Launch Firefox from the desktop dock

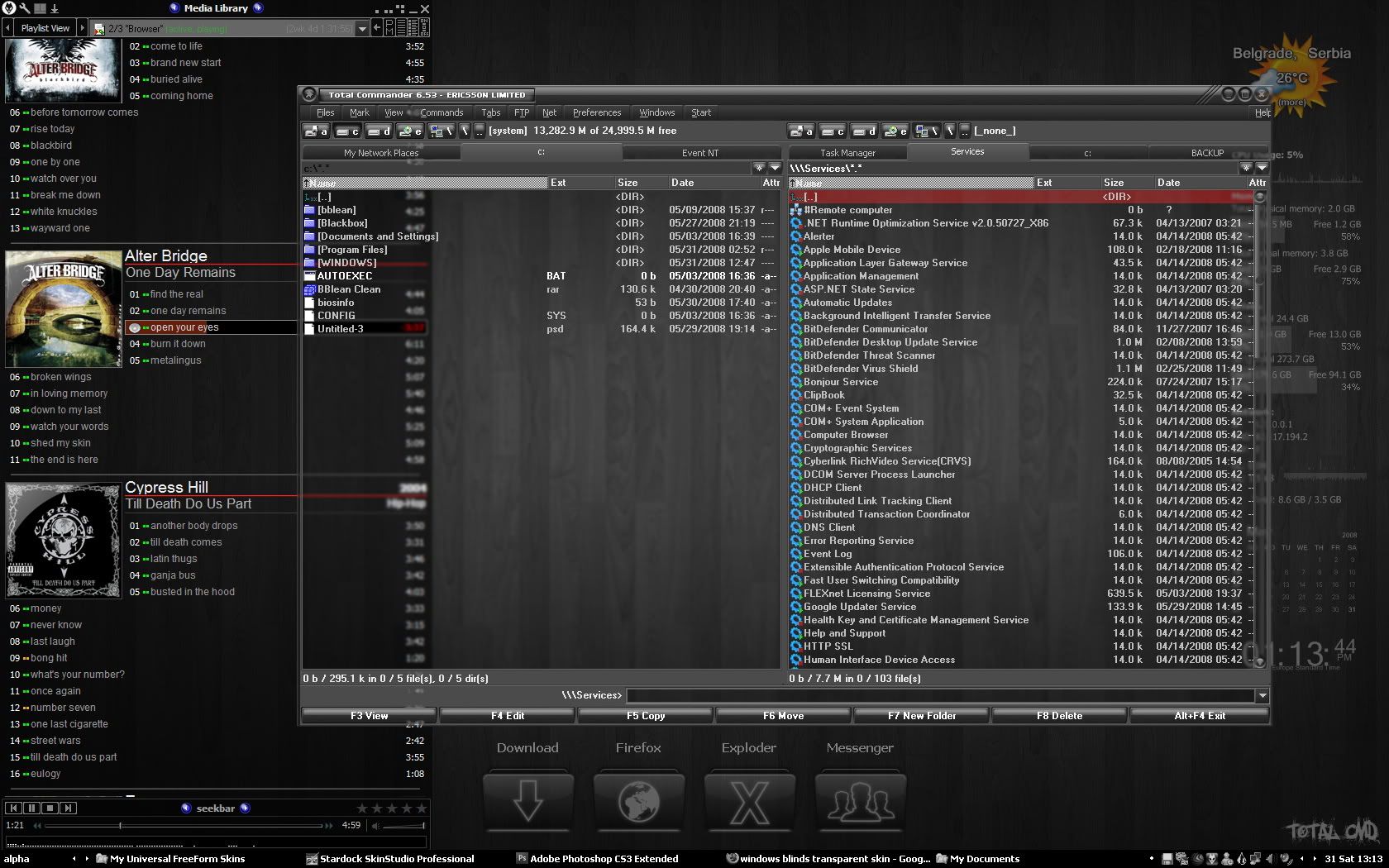638,801
